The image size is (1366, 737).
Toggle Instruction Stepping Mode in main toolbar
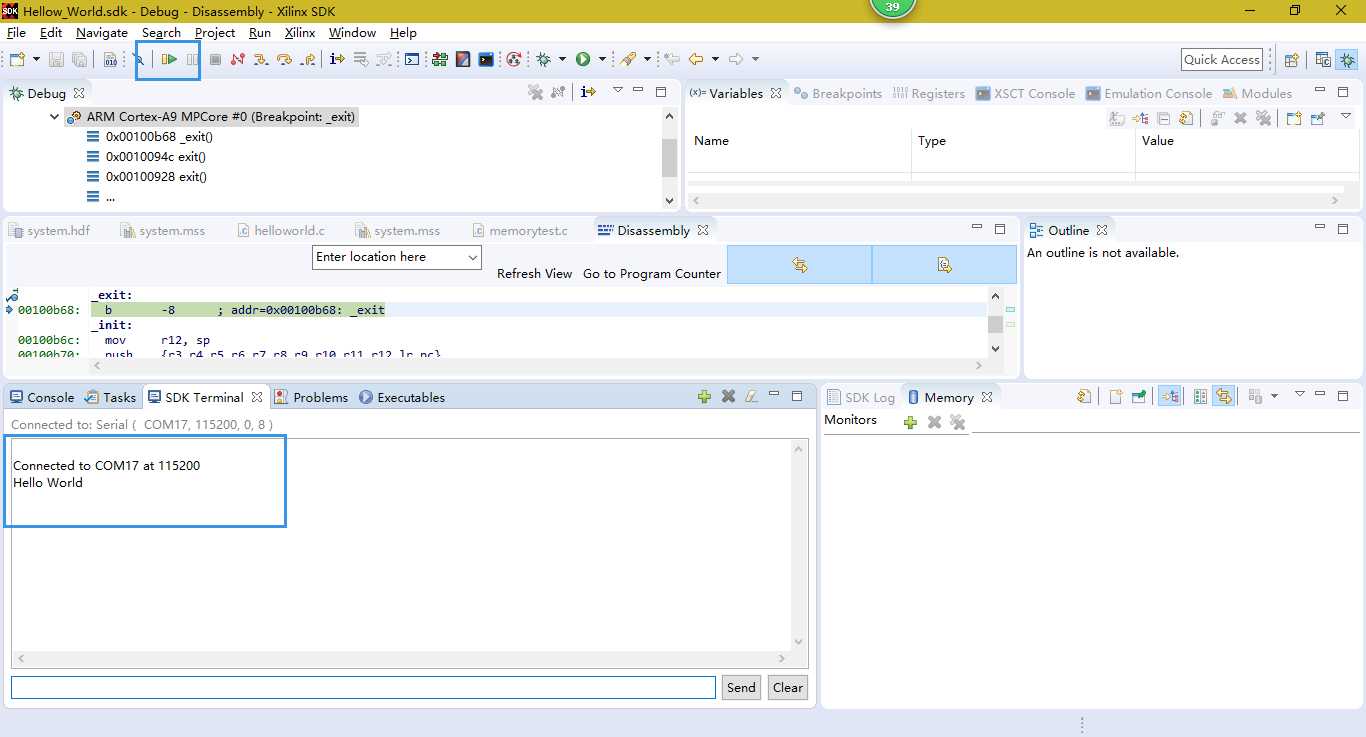337,60
